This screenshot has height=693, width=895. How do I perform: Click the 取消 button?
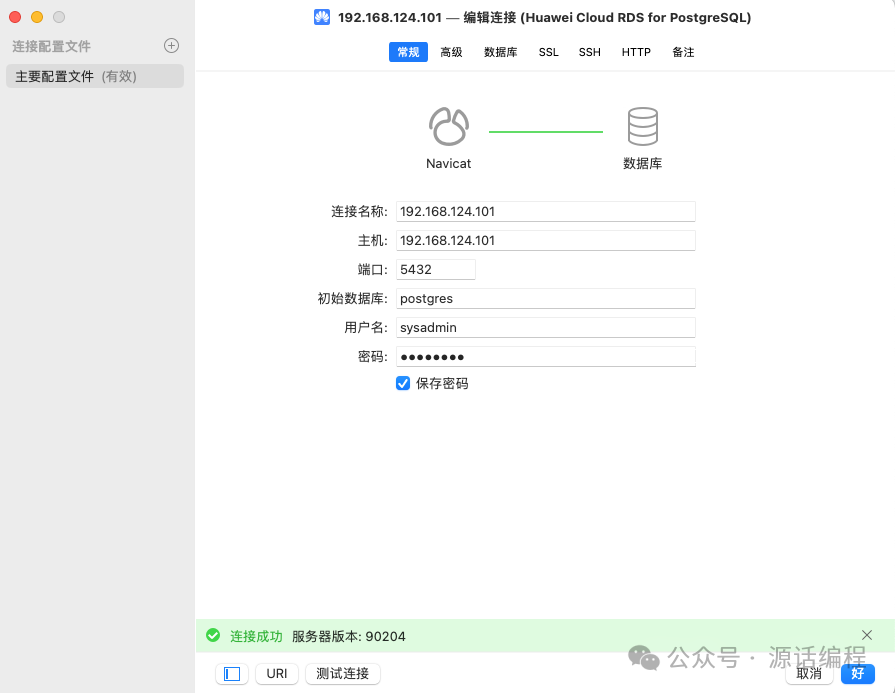tap(809, 674)
